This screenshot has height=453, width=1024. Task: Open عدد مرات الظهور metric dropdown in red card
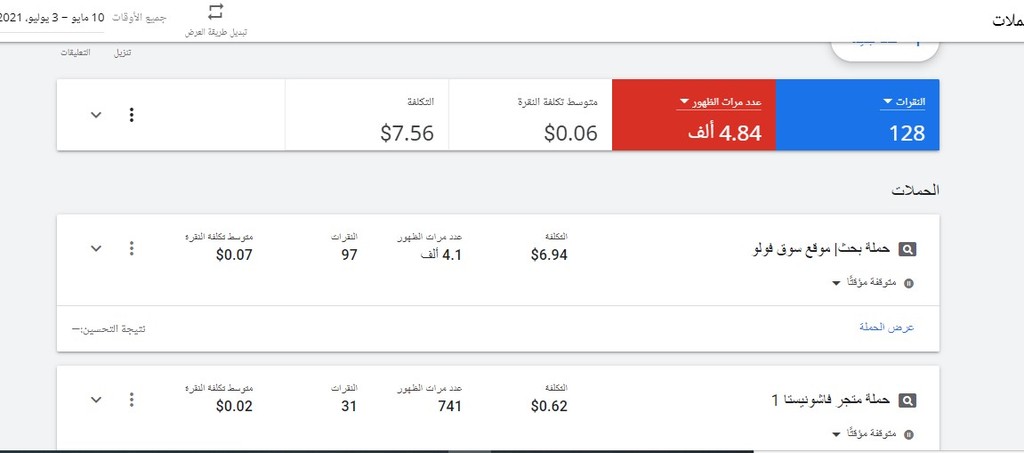pos(719,102)
